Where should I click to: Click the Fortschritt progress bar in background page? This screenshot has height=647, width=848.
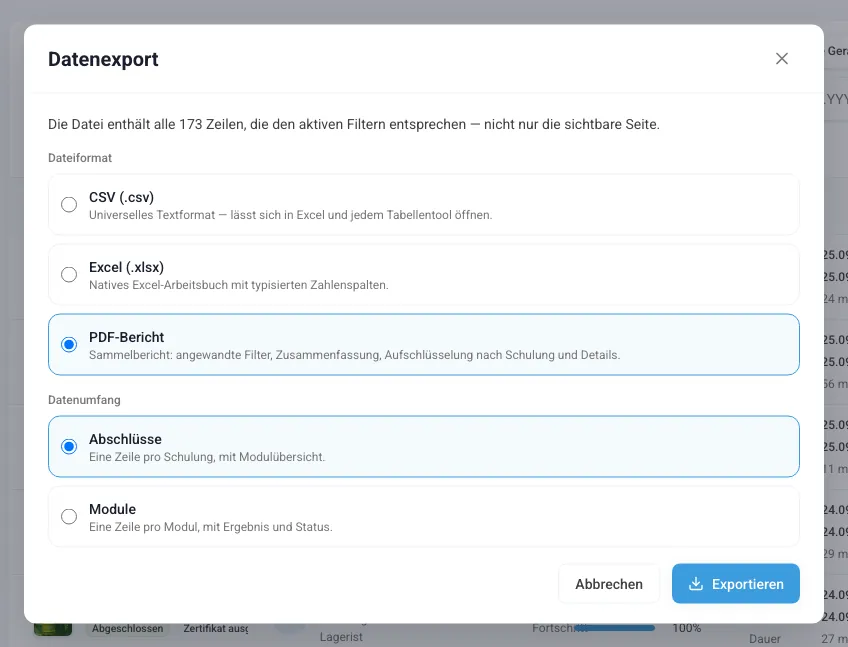coord(614,628)
